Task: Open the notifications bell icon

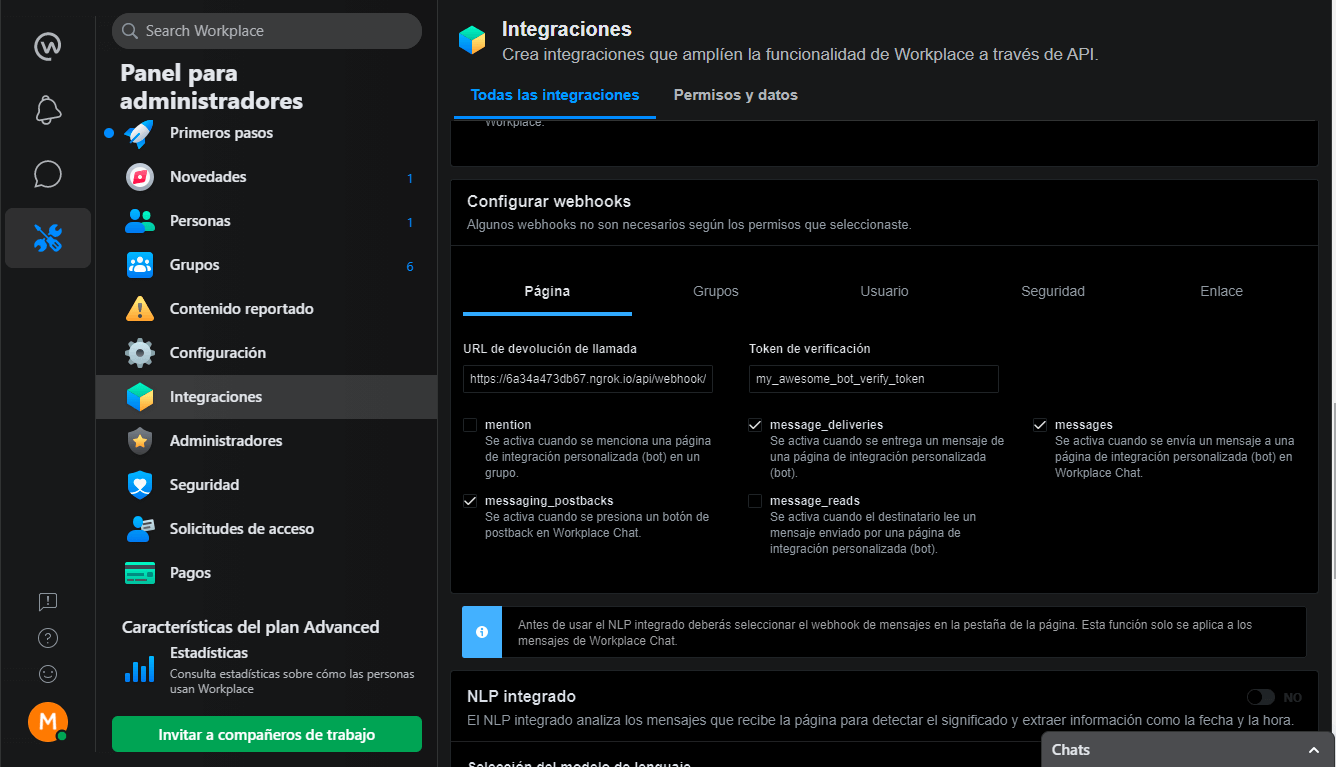Action: click(x=48, y=110)
